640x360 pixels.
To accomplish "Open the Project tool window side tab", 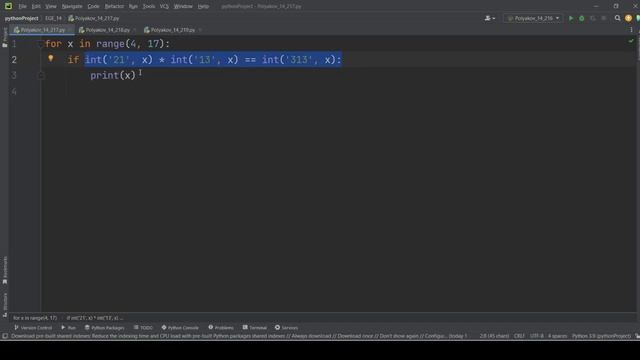I will pyautogui.click(x=4, y=38).
